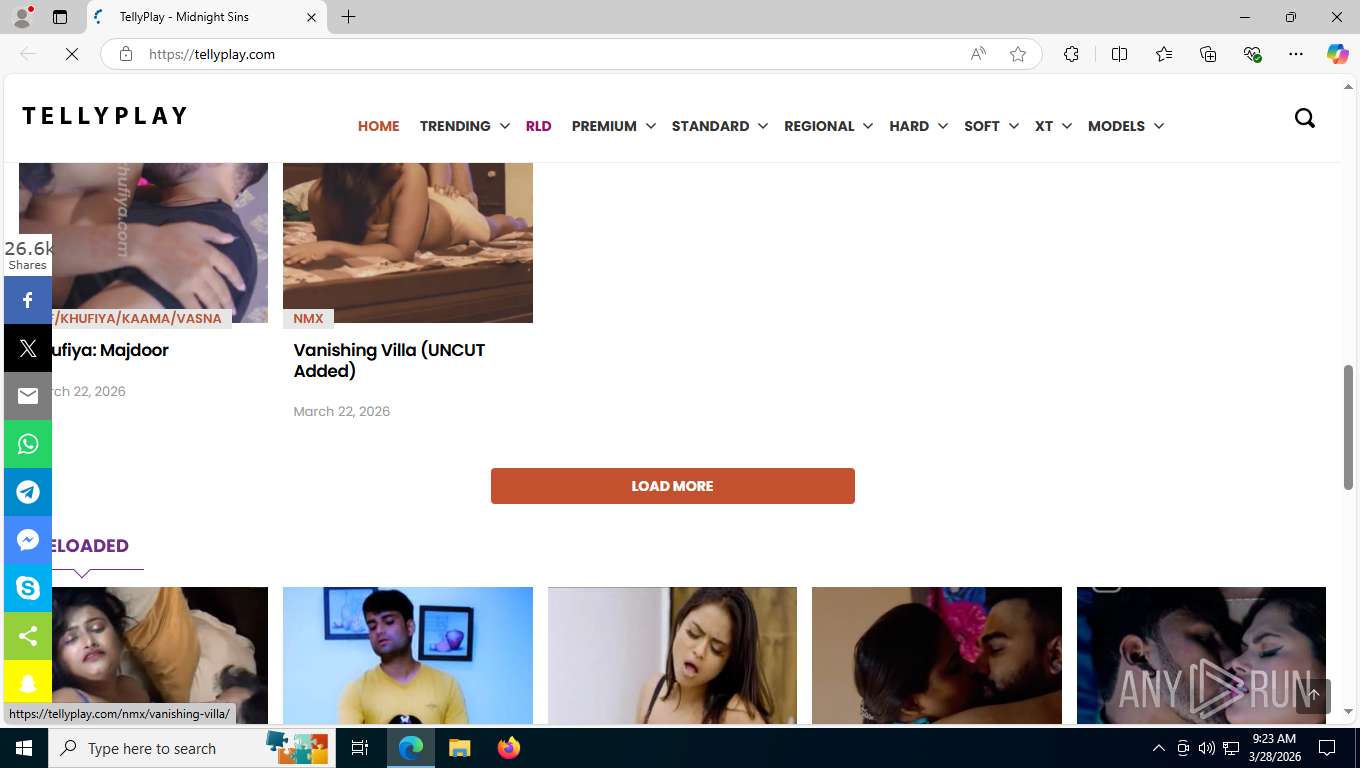Image resolution: width=1360 pixels, height=768 pixels.
Task: Share page by email icon
Action: [28, 396]
